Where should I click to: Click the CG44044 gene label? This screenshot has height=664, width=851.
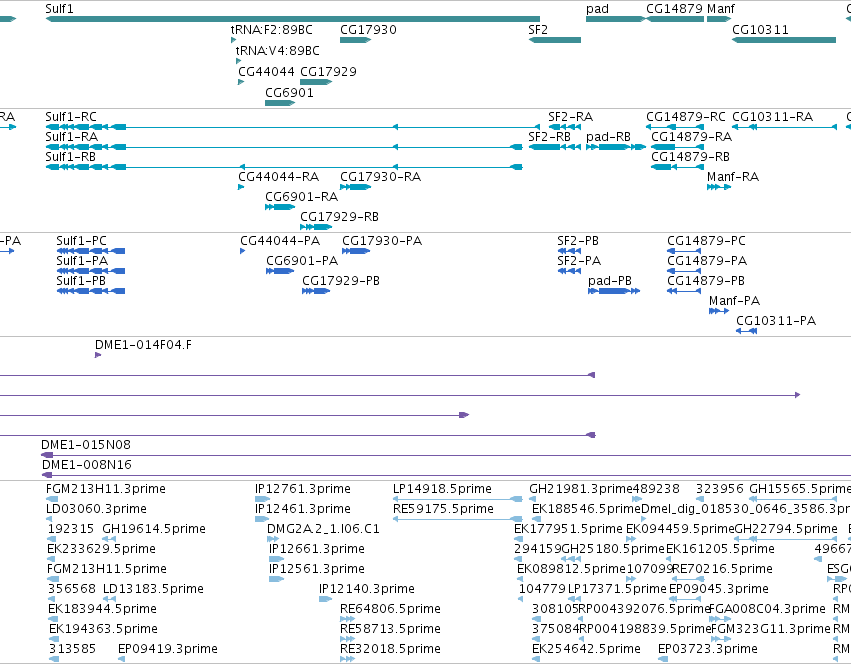click(x=266, y=72)
